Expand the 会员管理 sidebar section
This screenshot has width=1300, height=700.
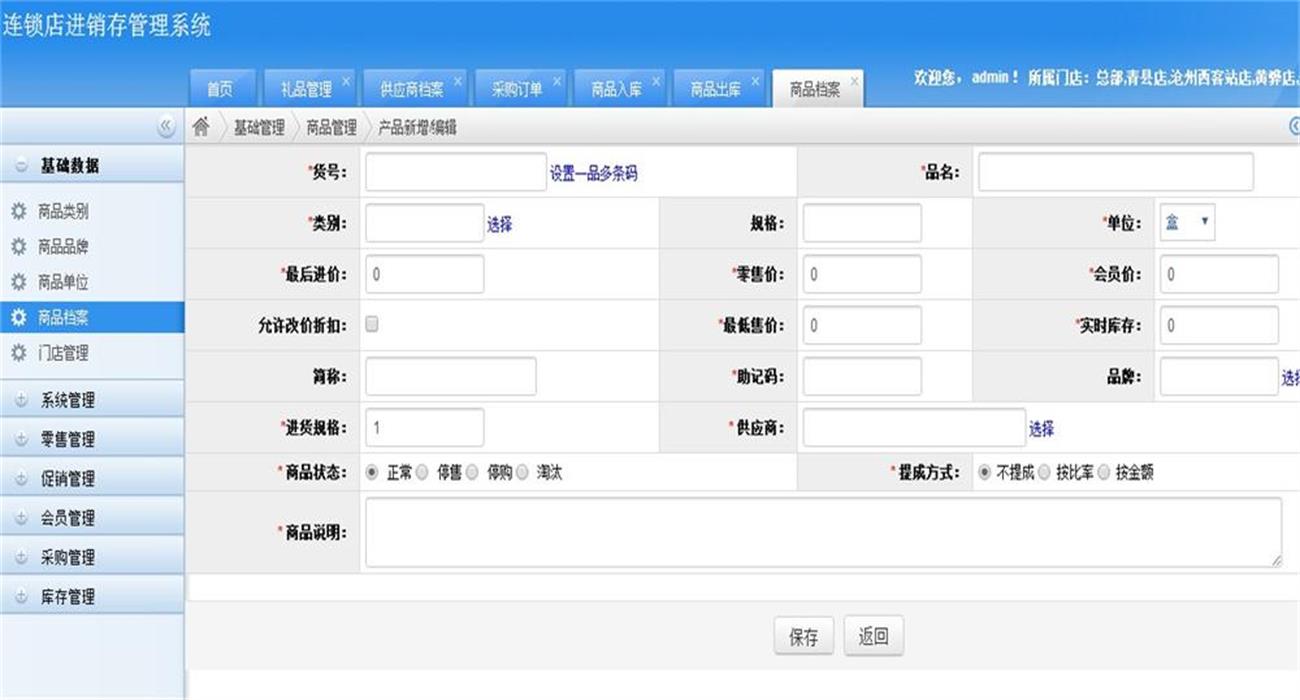point(68,518)
